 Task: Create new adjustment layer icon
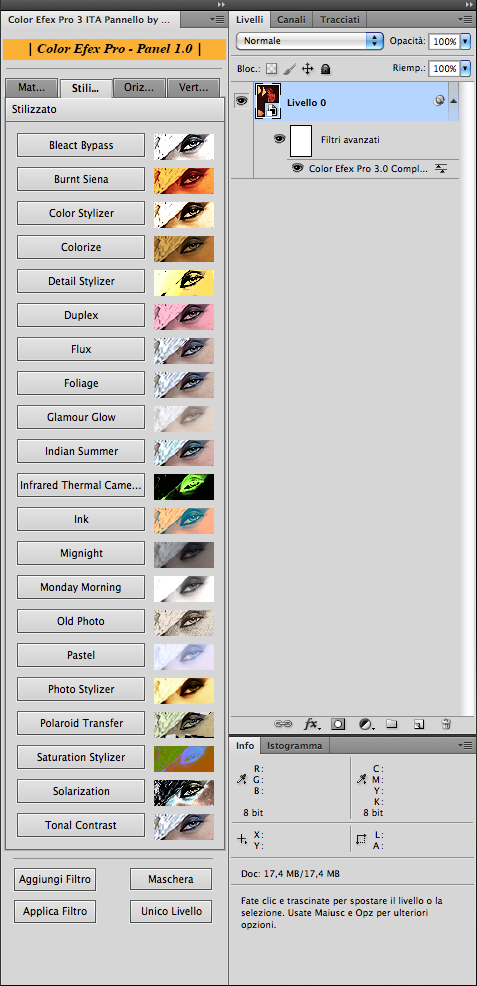click(366, 724)
